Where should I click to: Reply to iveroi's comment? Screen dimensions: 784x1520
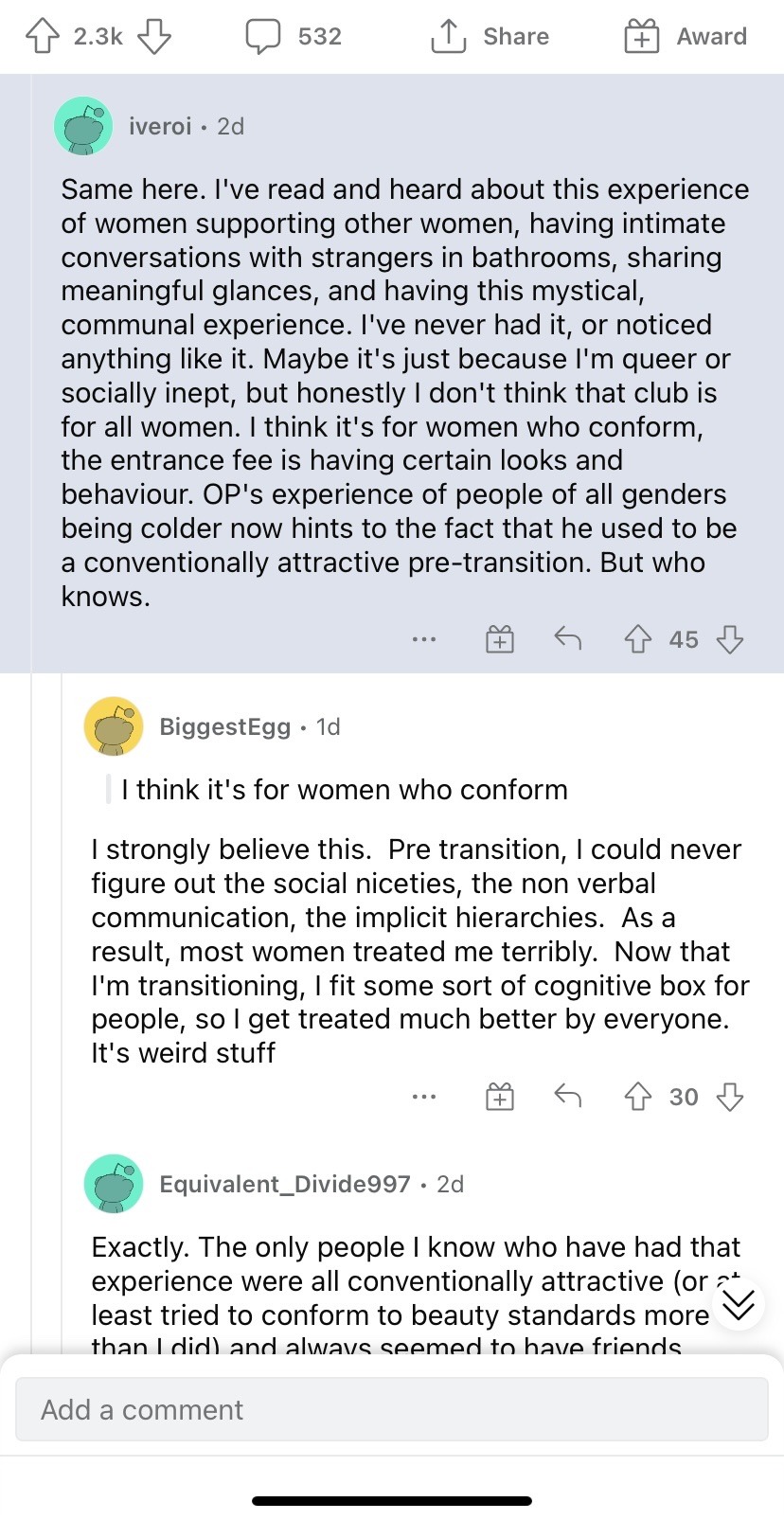pos(567,639)
